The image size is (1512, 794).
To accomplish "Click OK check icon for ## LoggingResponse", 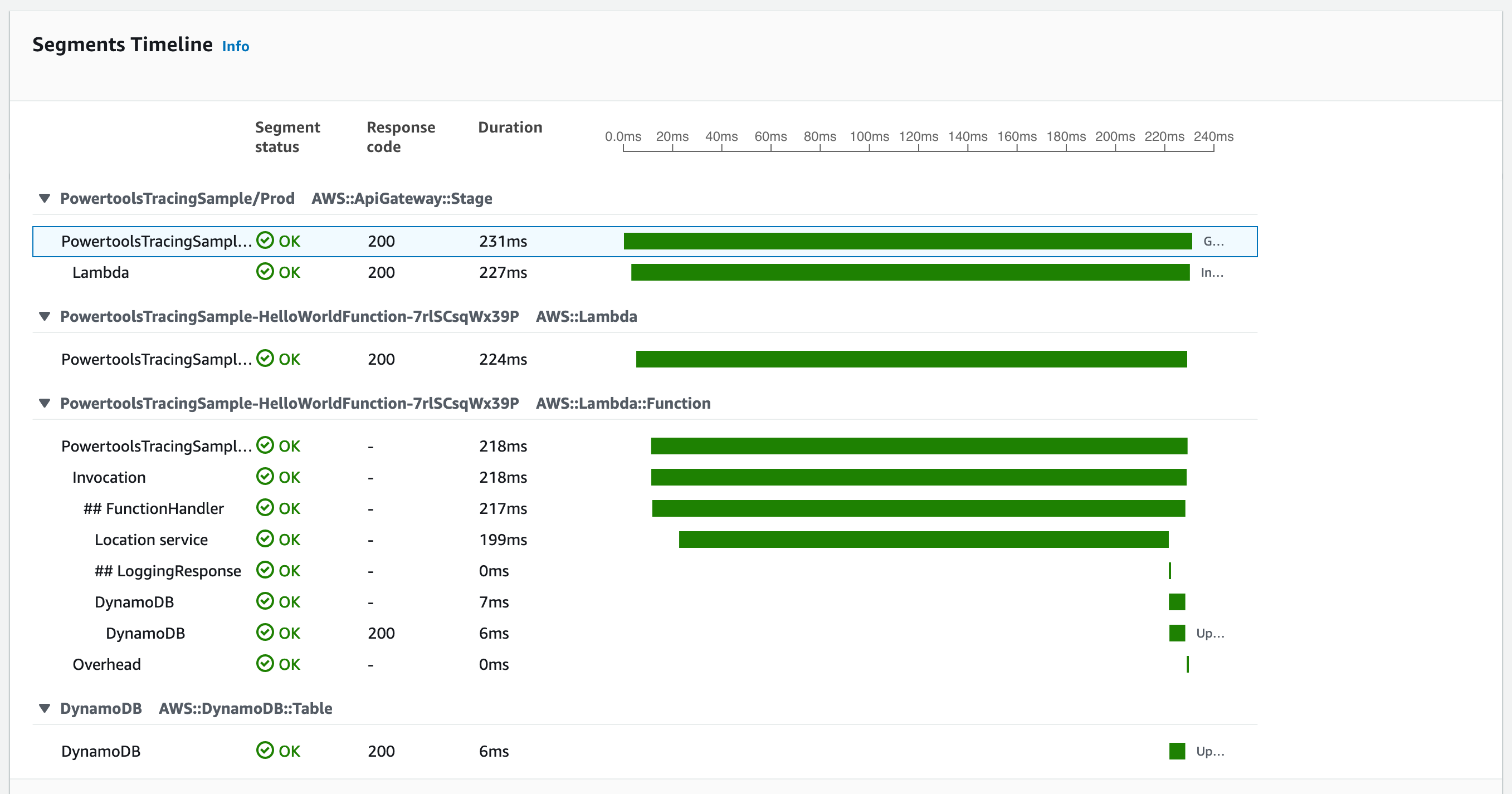I will click(265, 570).
